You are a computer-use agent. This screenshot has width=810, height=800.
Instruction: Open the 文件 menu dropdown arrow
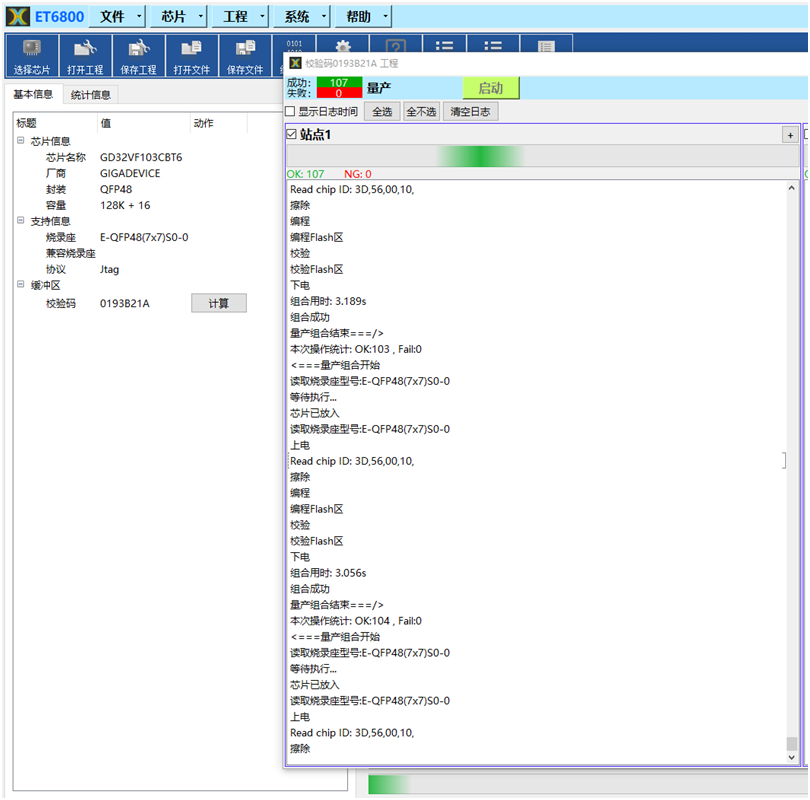coord(139,16)
